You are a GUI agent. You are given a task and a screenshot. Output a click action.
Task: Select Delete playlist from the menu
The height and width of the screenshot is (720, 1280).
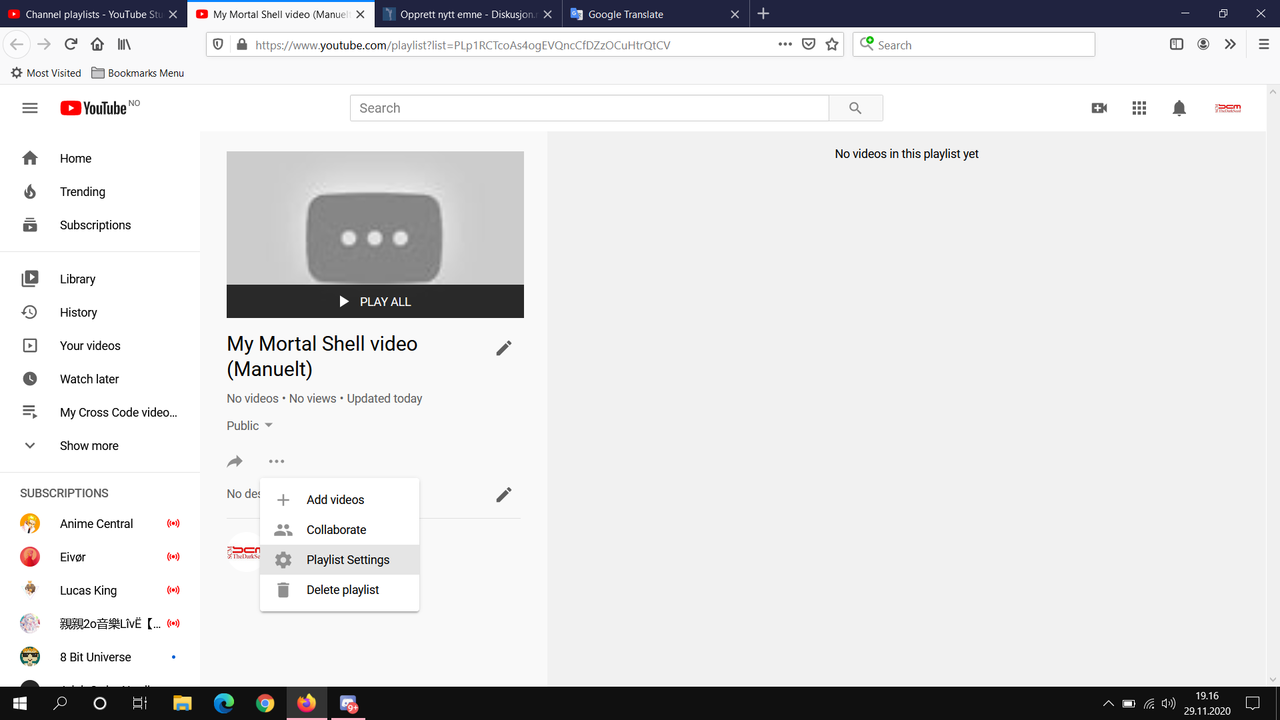pos(339,590)
